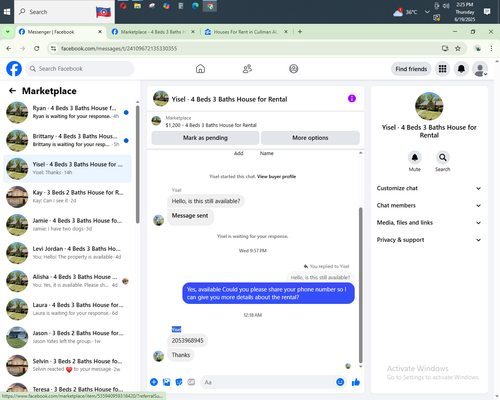The height and width of the screenshot is (400, 500).
Task: Show hidden system tray icons chevron
Action: 427,12
